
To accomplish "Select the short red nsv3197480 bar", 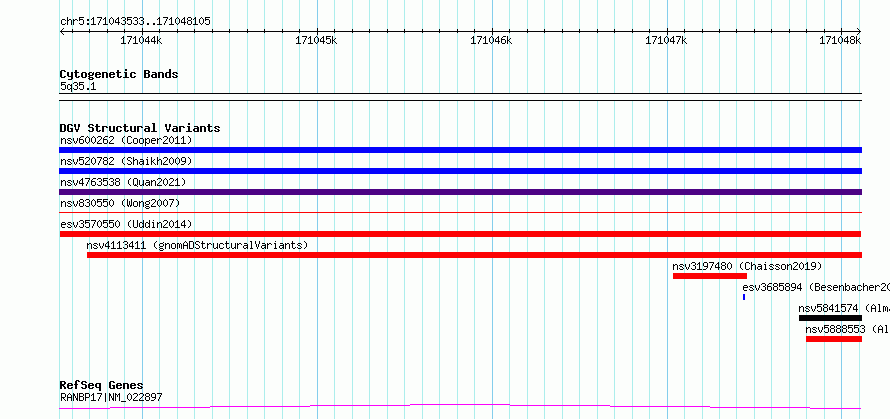I will (x=710, y=276).
